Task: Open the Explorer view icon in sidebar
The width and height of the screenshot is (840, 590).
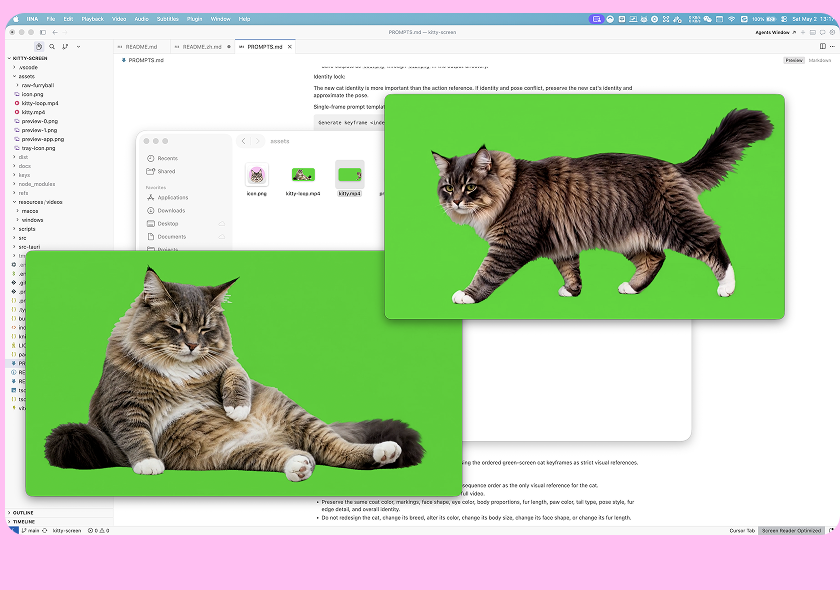Action: [39, 47]
